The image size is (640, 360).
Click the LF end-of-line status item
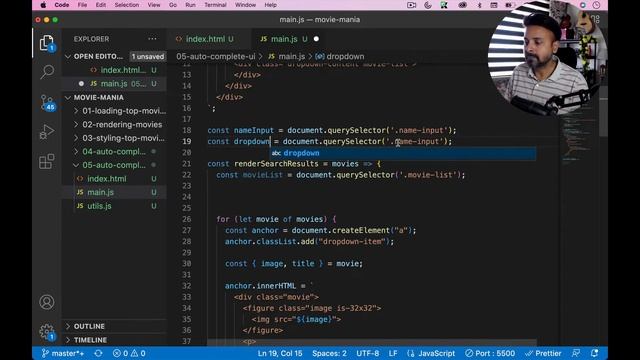click(x=393, y=353)
